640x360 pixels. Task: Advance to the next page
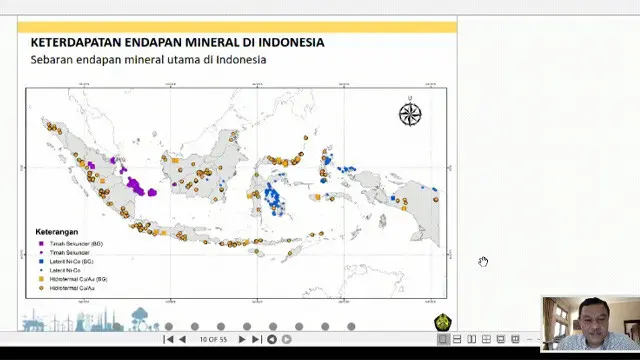(x=242, y=339)
